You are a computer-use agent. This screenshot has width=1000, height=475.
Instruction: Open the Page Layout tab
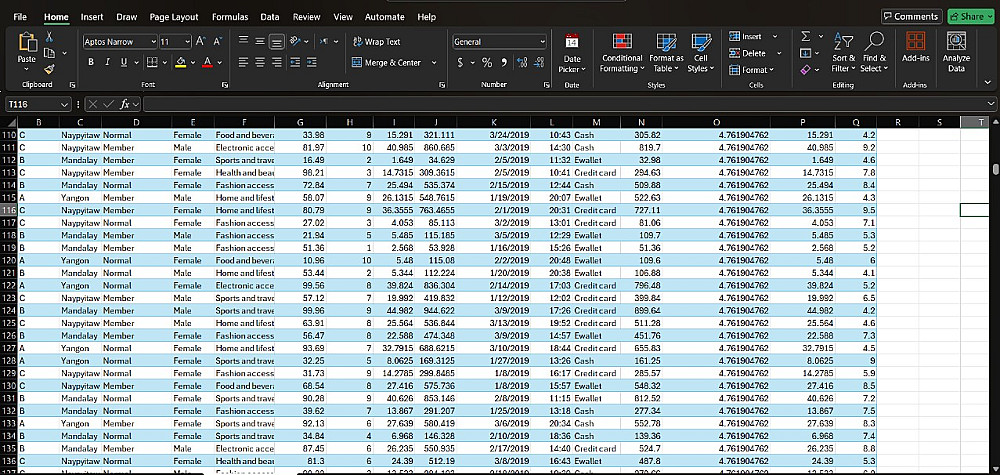[173, 17]
